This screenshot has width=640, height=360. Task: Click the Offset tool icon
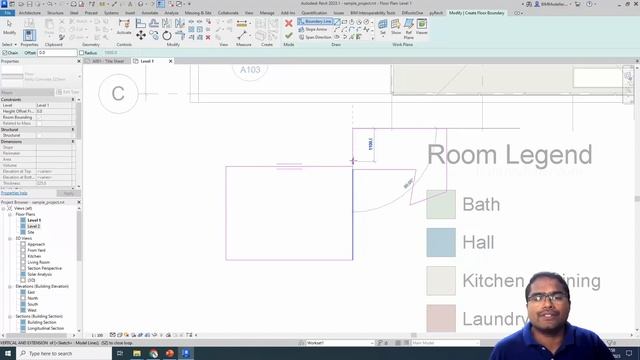point(154,23)
